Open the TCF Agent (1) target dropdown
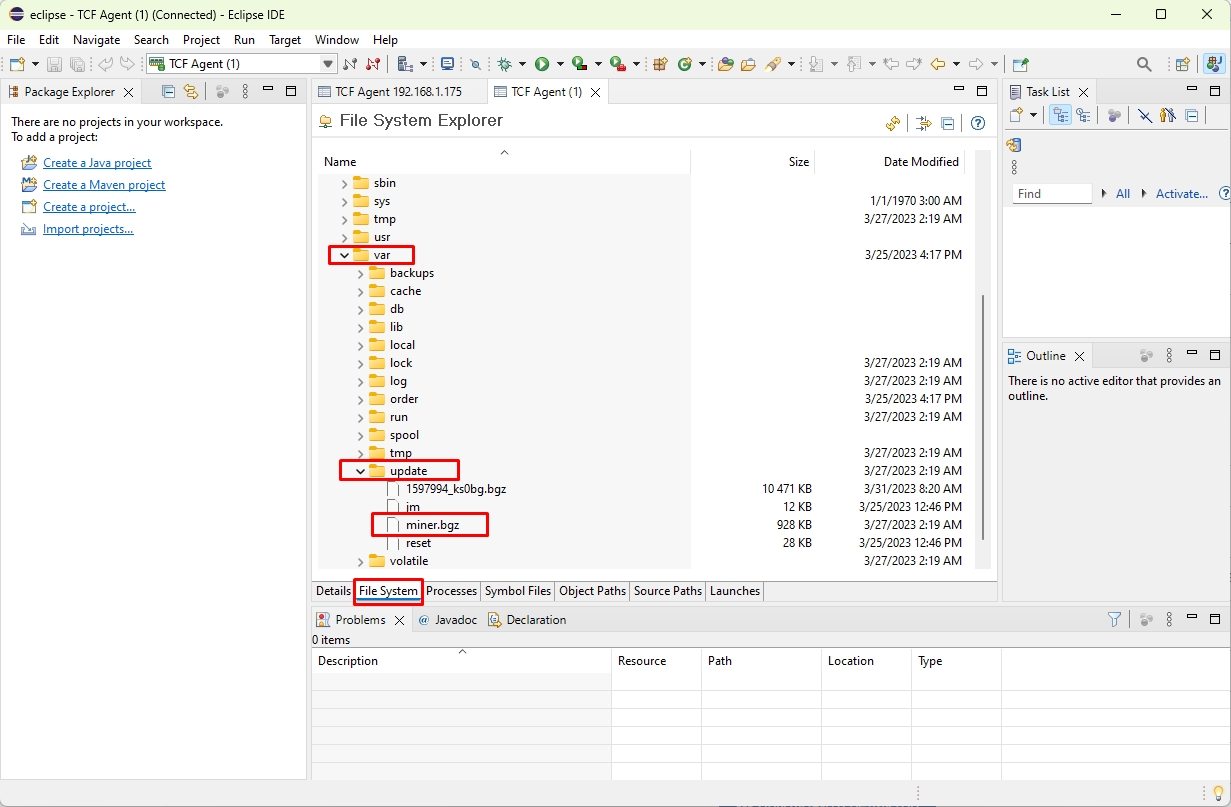This screenshot has width=1231, height=807. tap(327, 64)
